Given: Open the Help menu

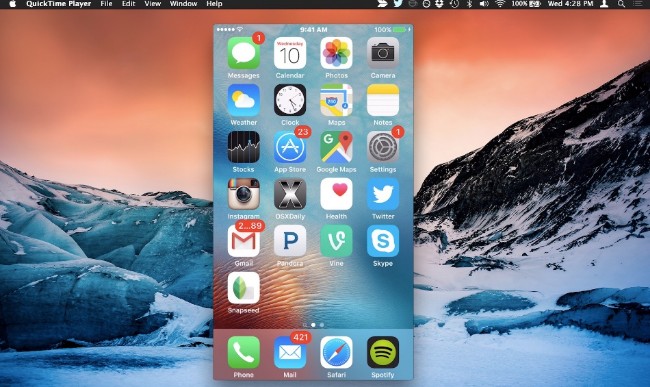Looking at the screenshot, I should coord(214,4).
